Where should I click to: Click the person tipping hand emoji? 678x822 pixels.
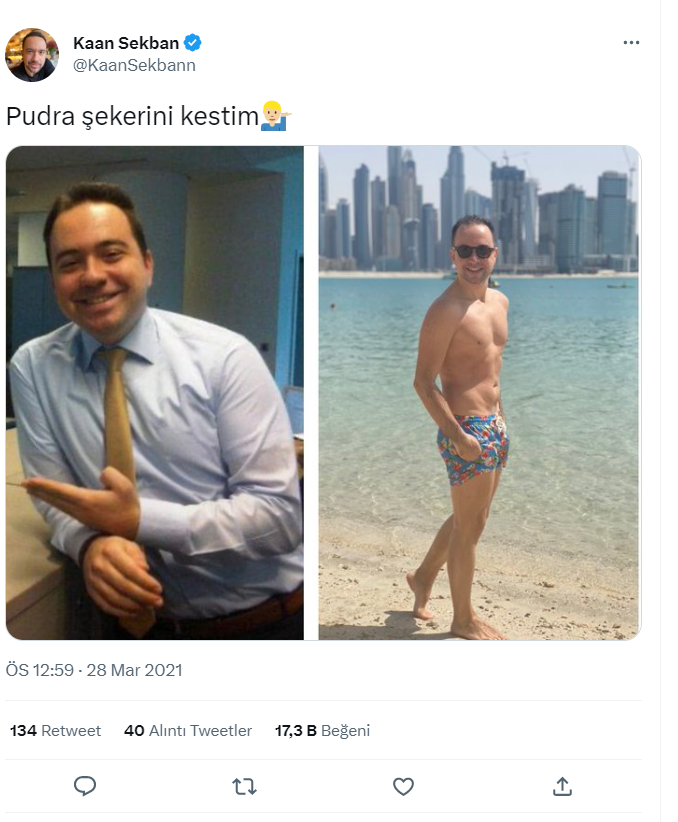(276, 116)
